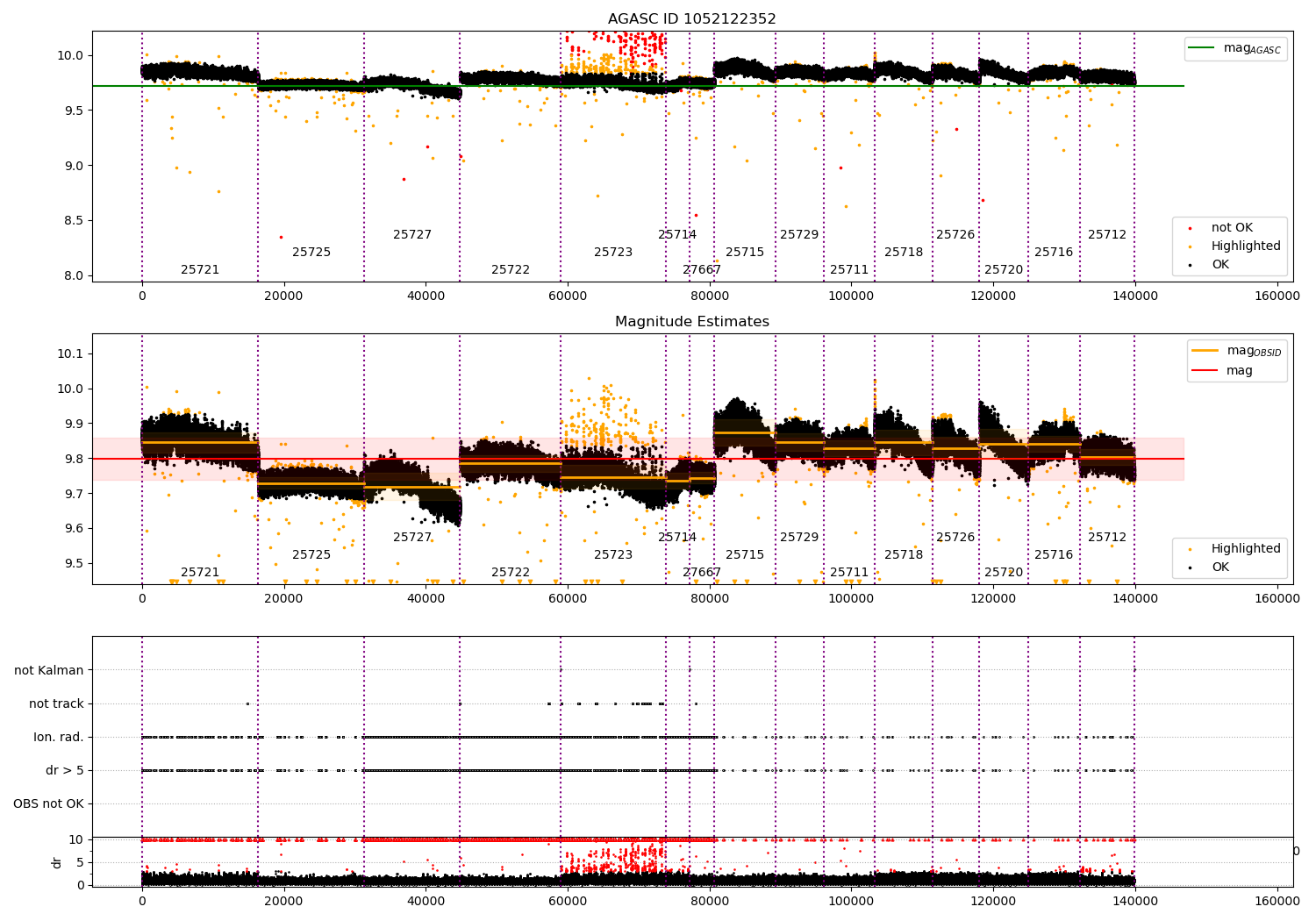The height and width of the screenshot is (921, 1316).
Task: Click the 8.0 y-axis tick label
Action: [75, 276]
